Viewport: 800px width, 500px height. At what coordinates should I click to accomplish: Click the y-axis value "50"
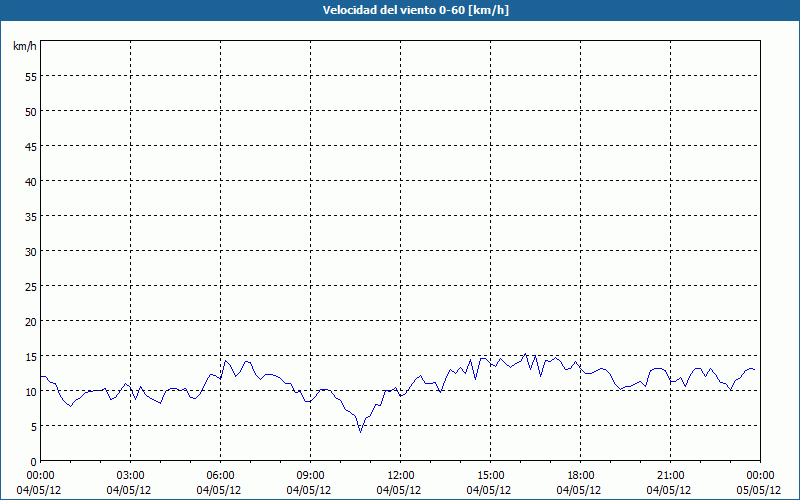pos(31,112)
